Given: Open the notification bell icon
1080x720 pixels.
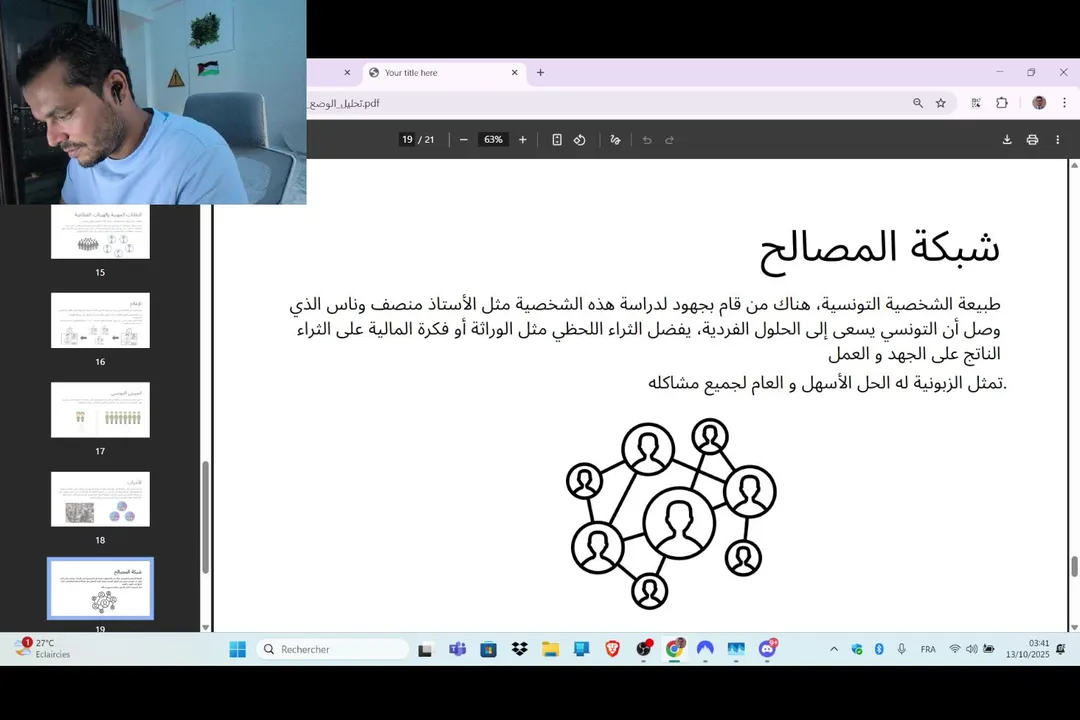Looking at the screenshot, I should 1061,649.
